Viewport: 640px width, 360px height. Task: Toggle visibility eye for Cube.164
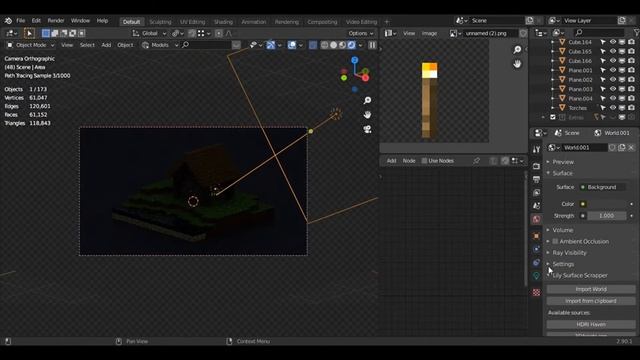(613, 42)
